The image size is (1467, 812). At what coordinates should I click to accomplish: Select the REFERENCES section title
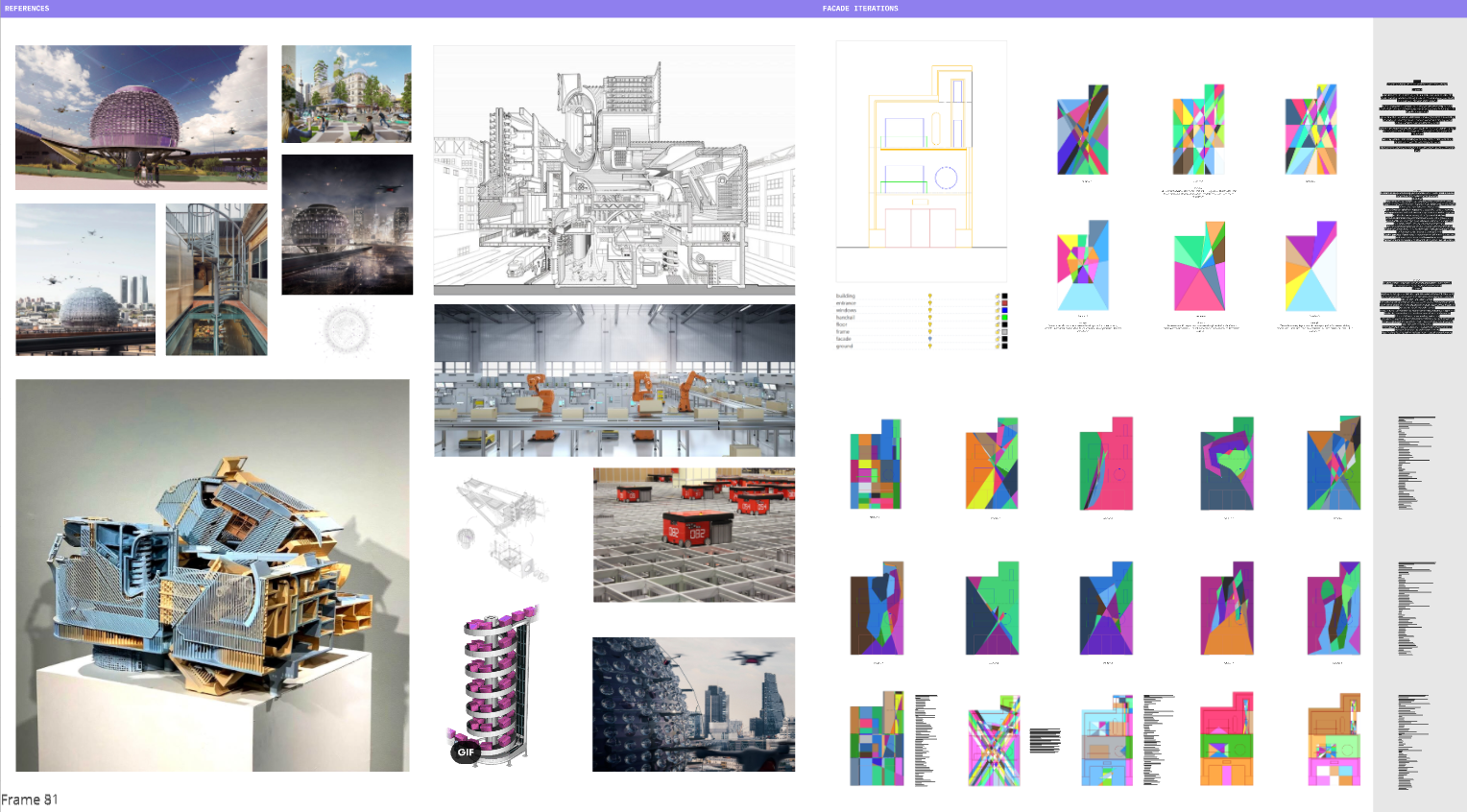tap(27, 9)
